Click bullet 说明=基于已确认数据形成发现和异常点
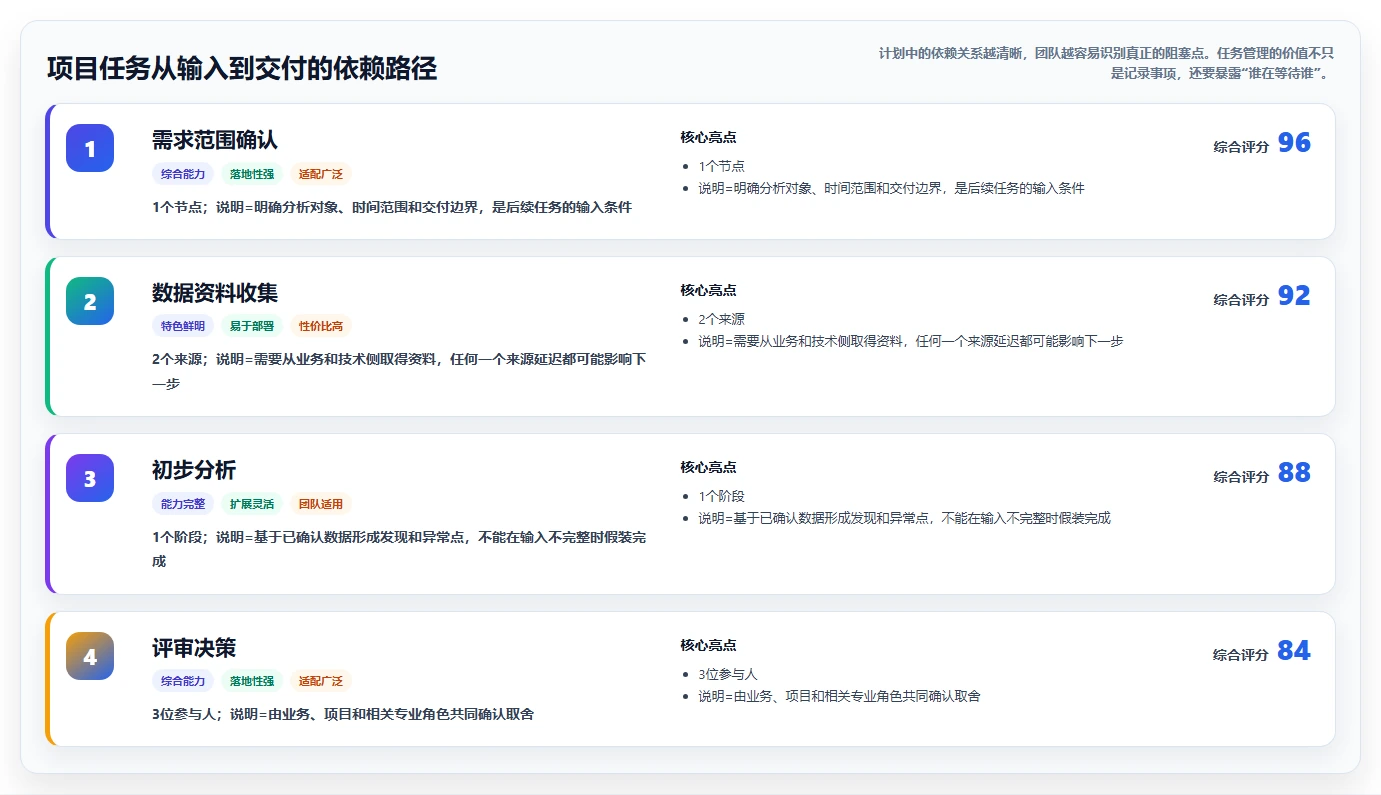This screenshot has height=795, width=1381. click(x=904, y=518)
